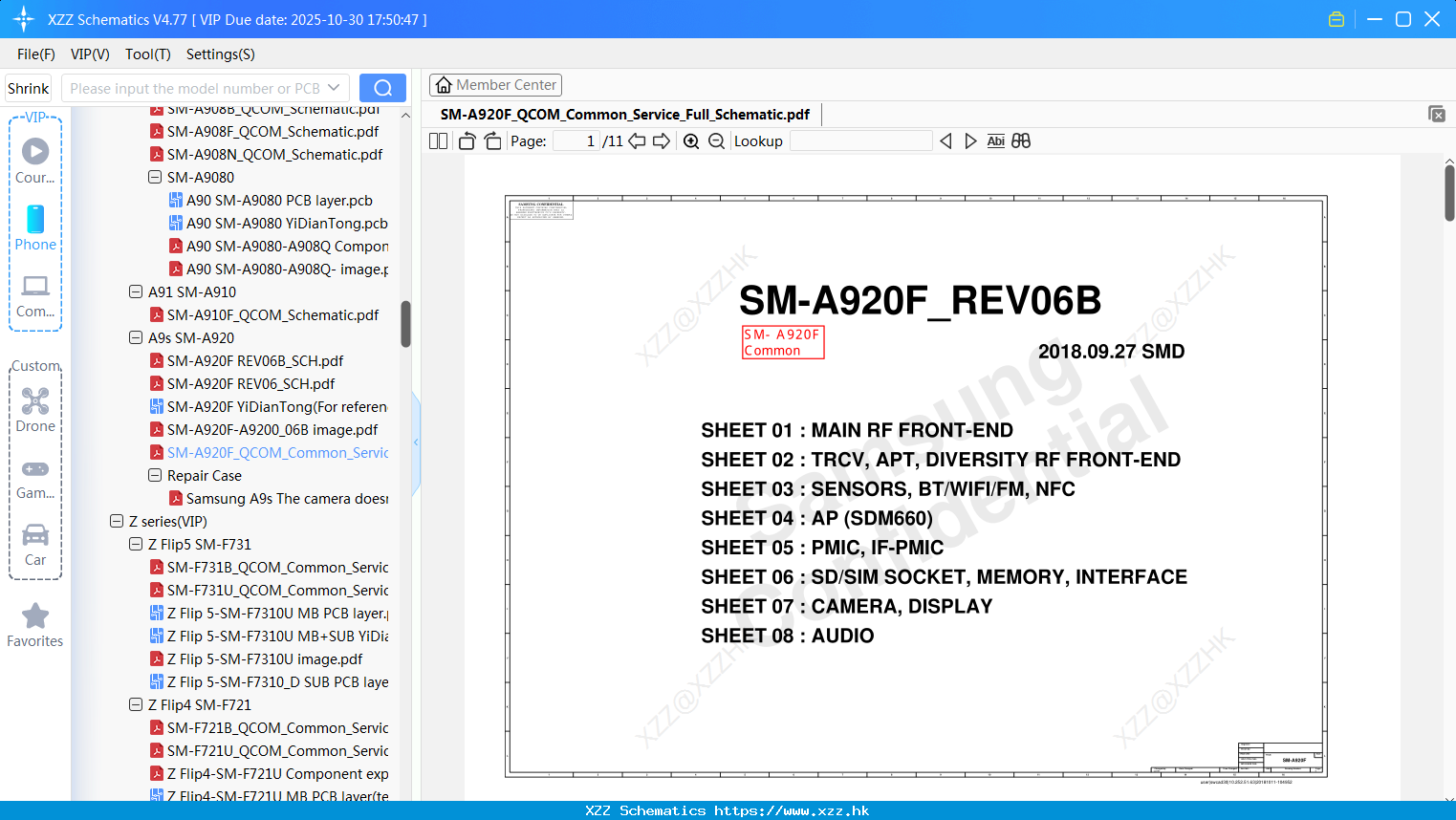Collapse the A91 SM-A910 node

136,291
